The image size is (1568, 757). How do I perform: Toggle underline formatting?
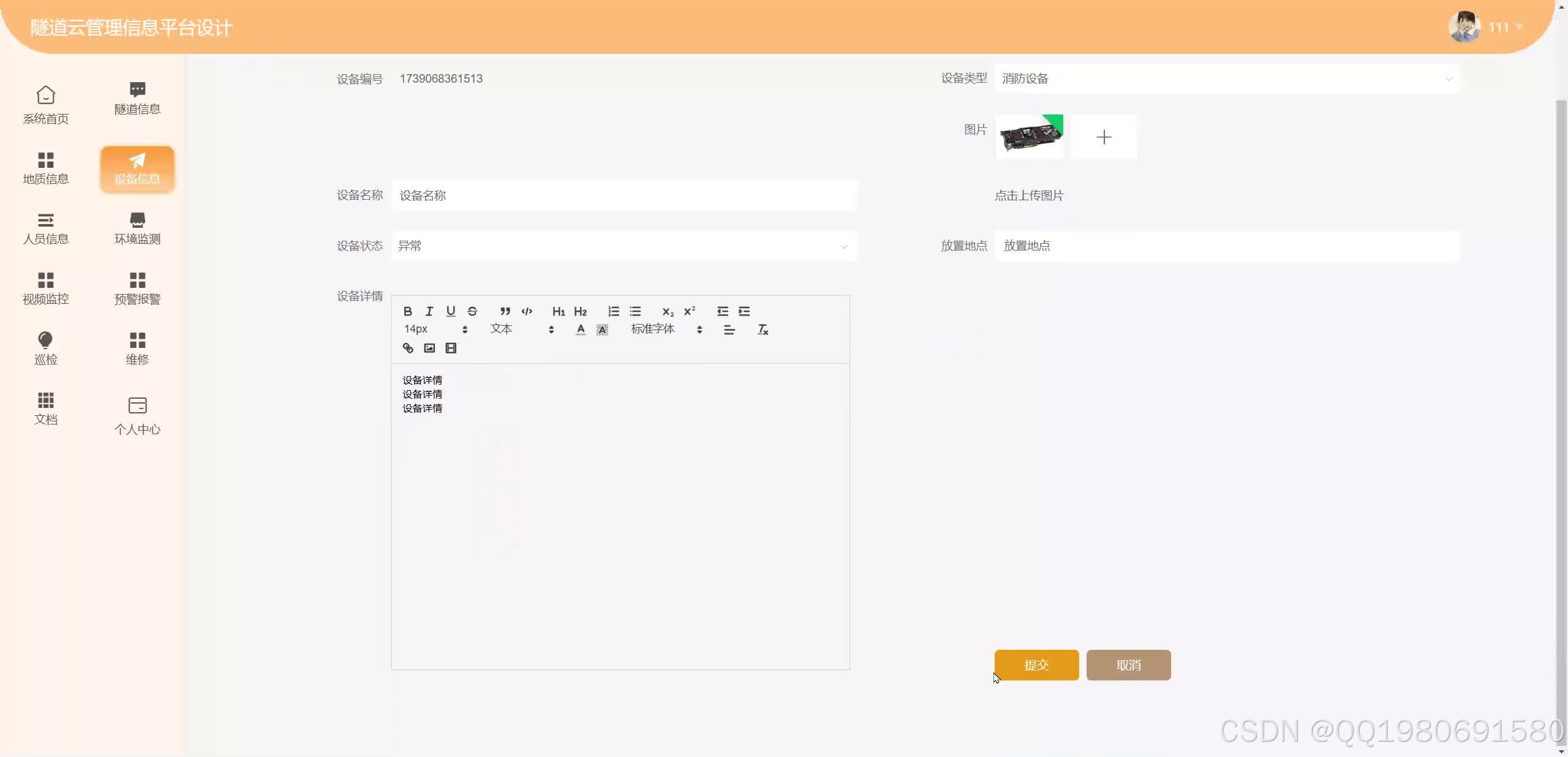click(451, 311)
